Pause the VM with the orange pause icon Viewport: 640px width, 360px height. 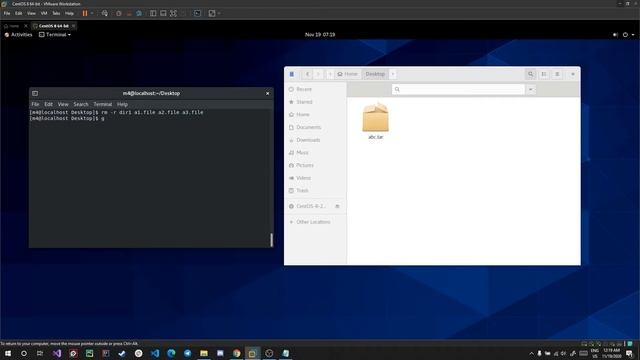(x=85, y=13)
